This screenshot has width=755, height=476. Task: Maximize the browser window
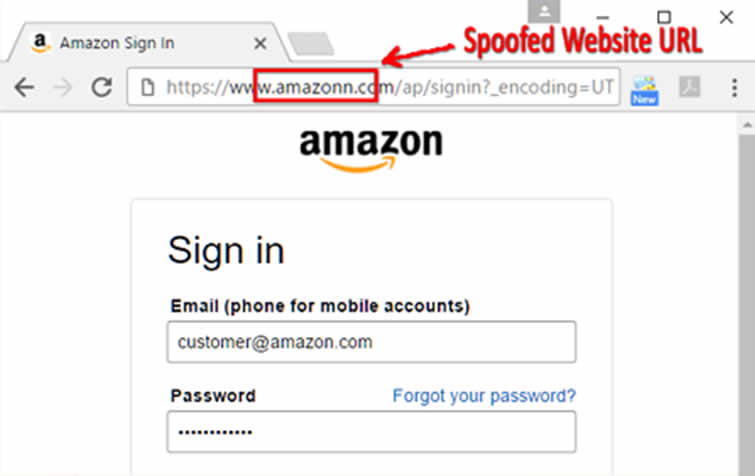pyautogui.click(x=664, y=17)
